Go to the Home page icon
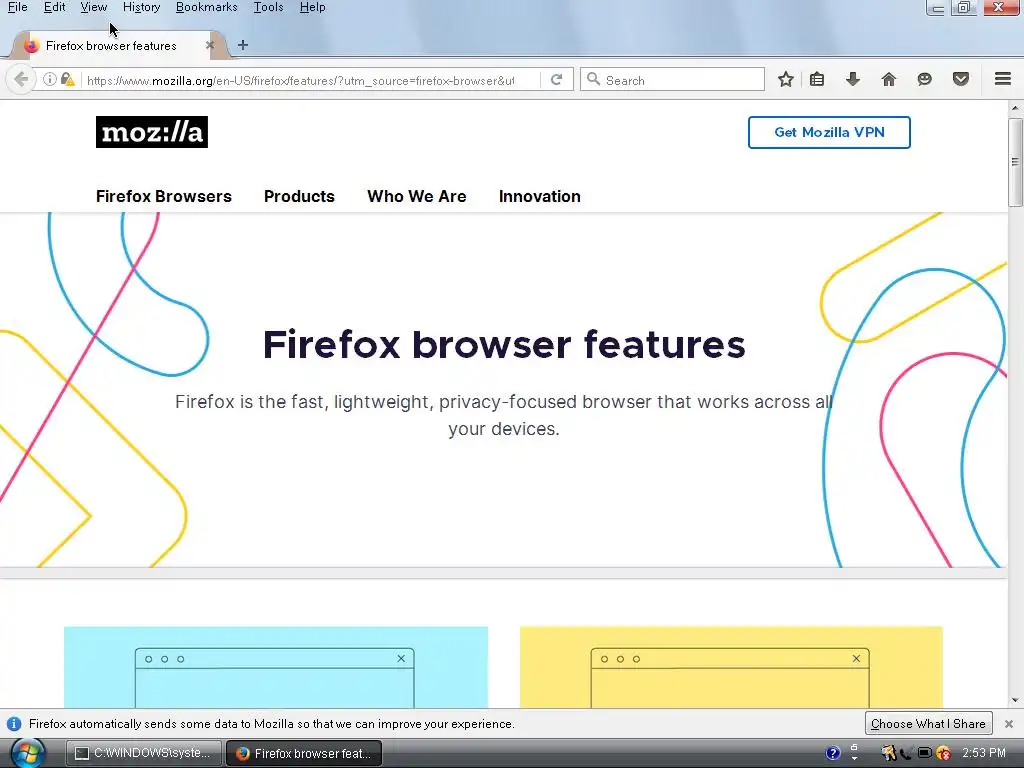This screenshot has width=1024, height=768. click(889, 80)
